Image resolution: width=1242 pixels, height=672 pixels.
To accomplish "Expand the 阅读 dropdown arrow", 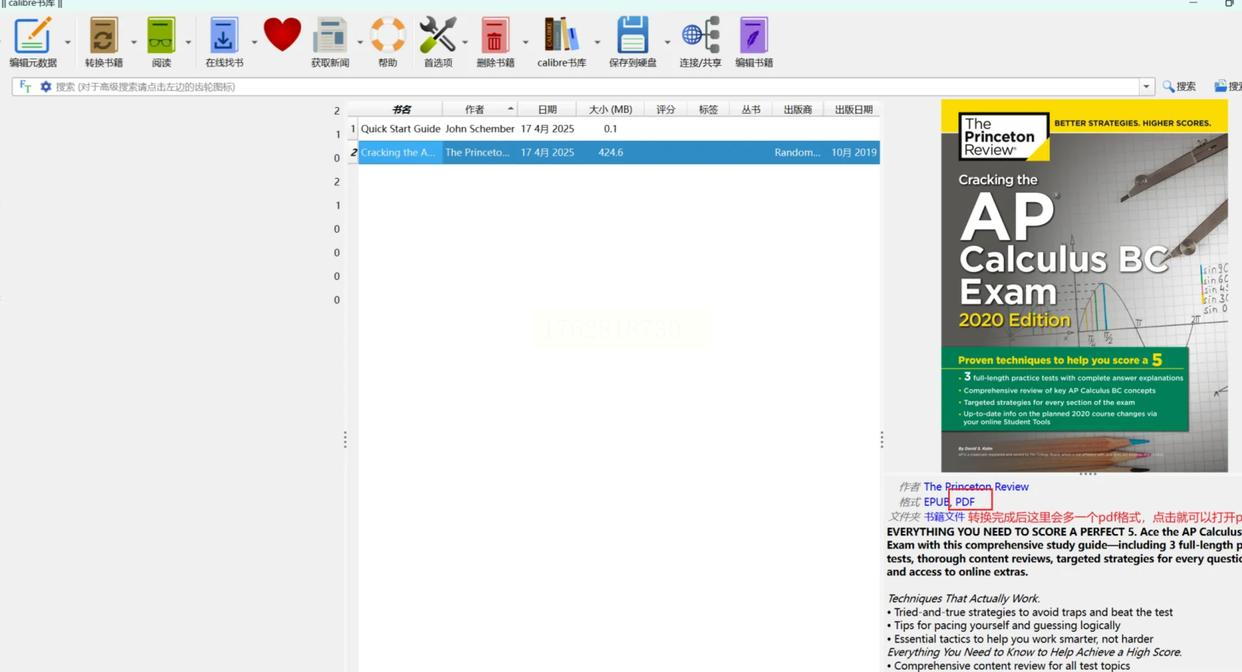I will click(x=188, y=42).
